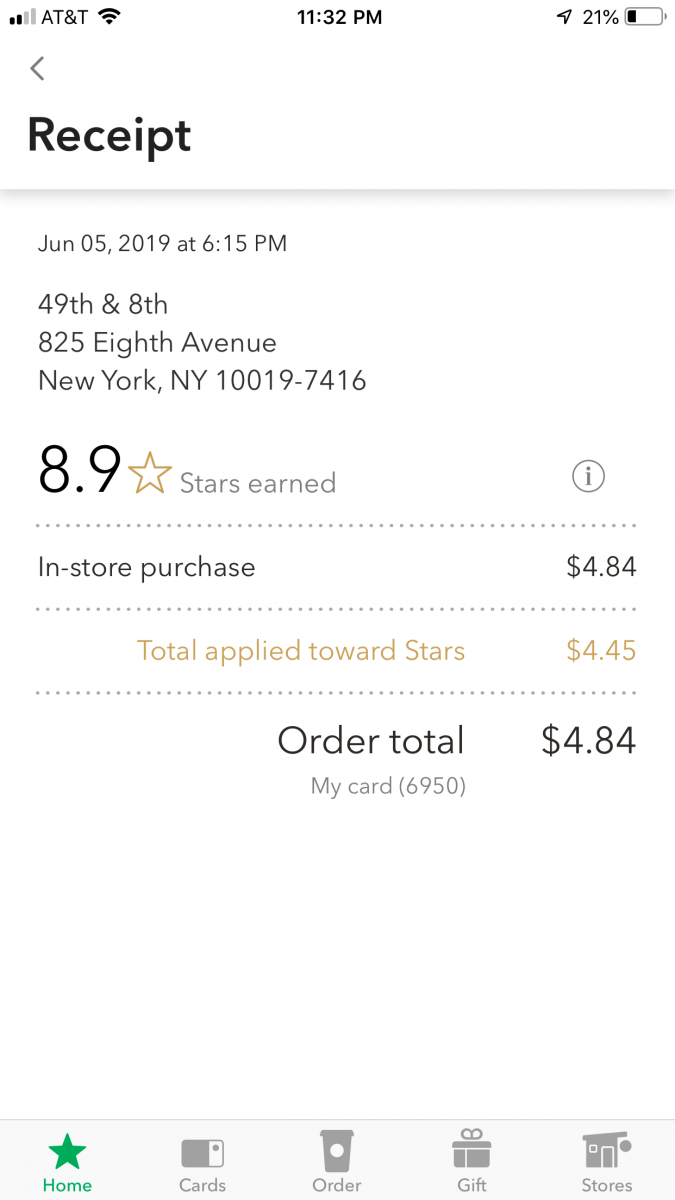Click the Receipt page title
This screenshot has width=675, height=1200.
click(109, 135)
